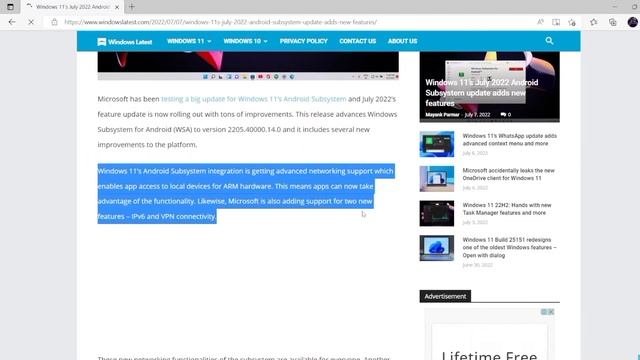The image size is (640, 360).
Task: Click the ad info icon
Action: (544, 312)
